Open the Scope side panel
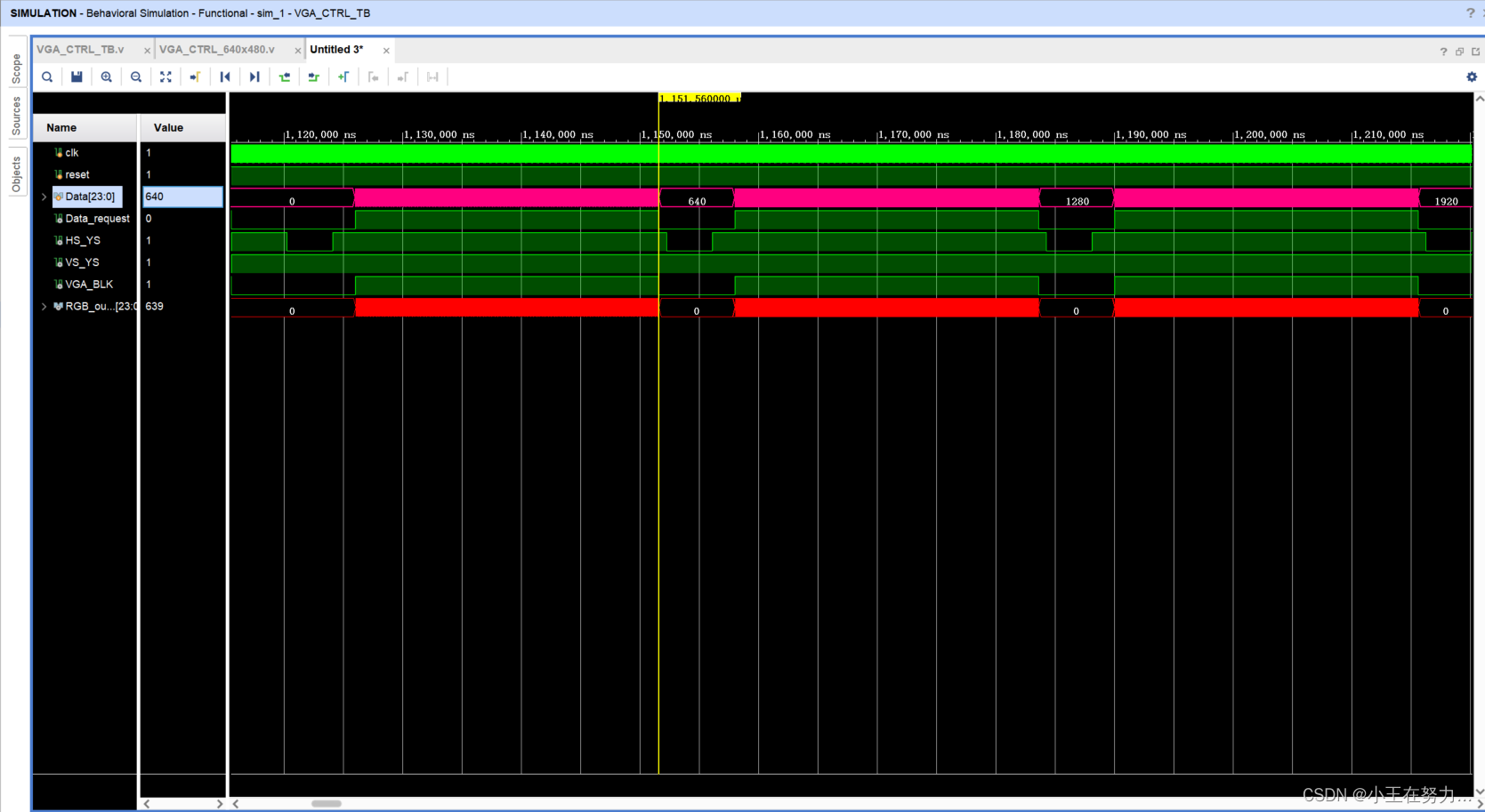 click(16, 68)
